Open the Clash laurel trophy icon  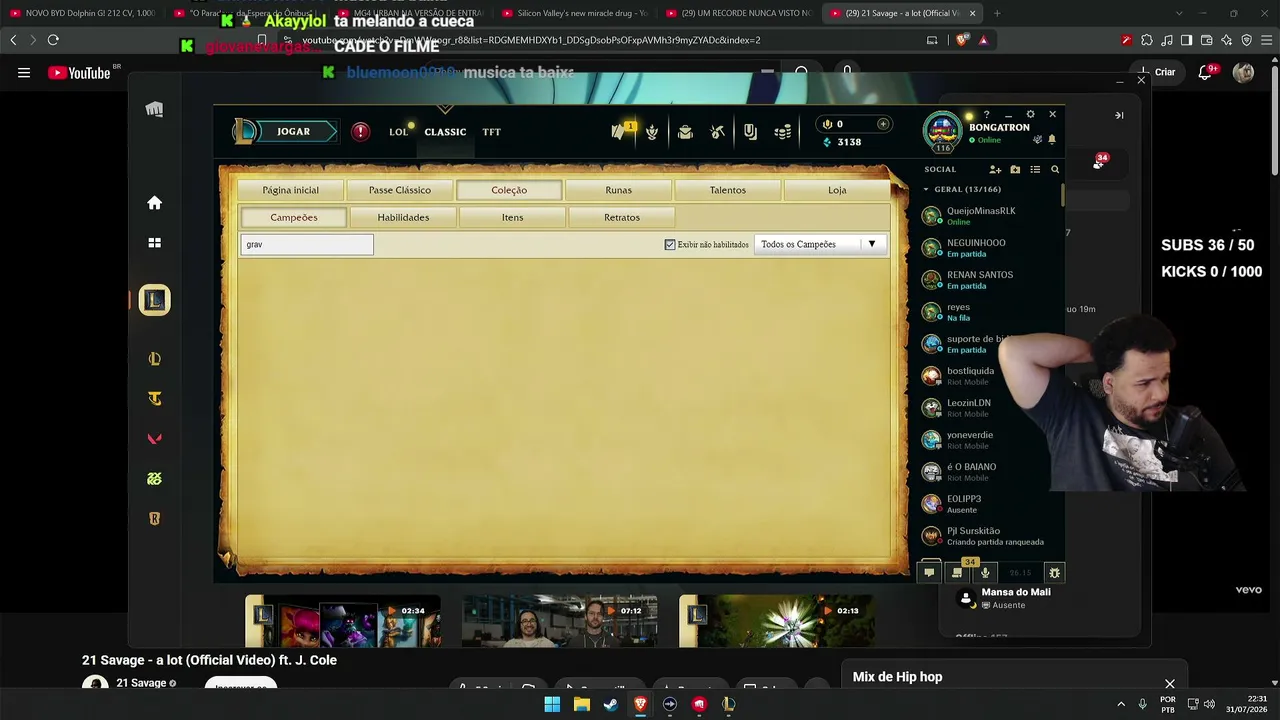point(652,132)
